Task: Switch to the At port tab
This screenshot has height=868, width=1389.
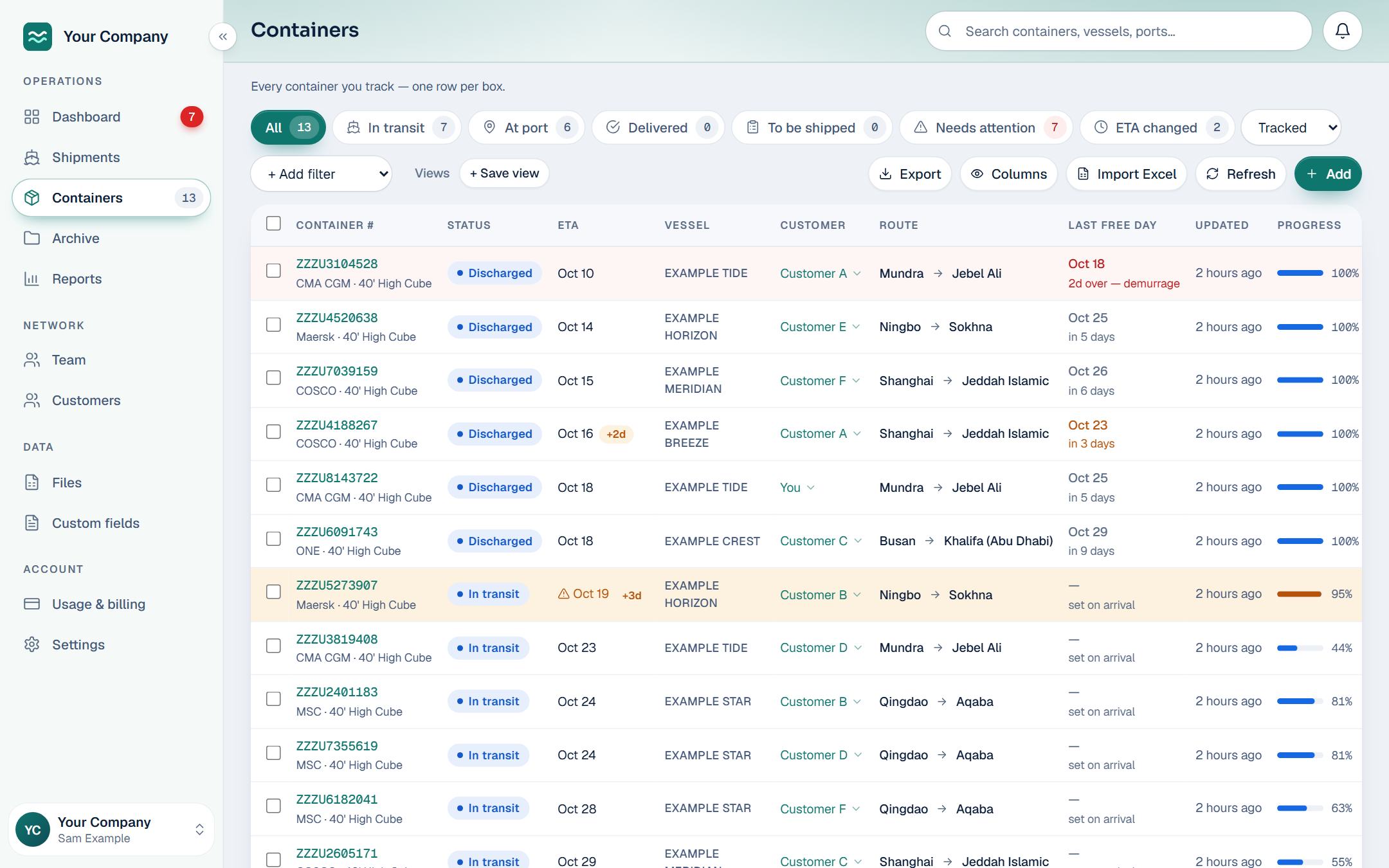Action: click(527, 127)
